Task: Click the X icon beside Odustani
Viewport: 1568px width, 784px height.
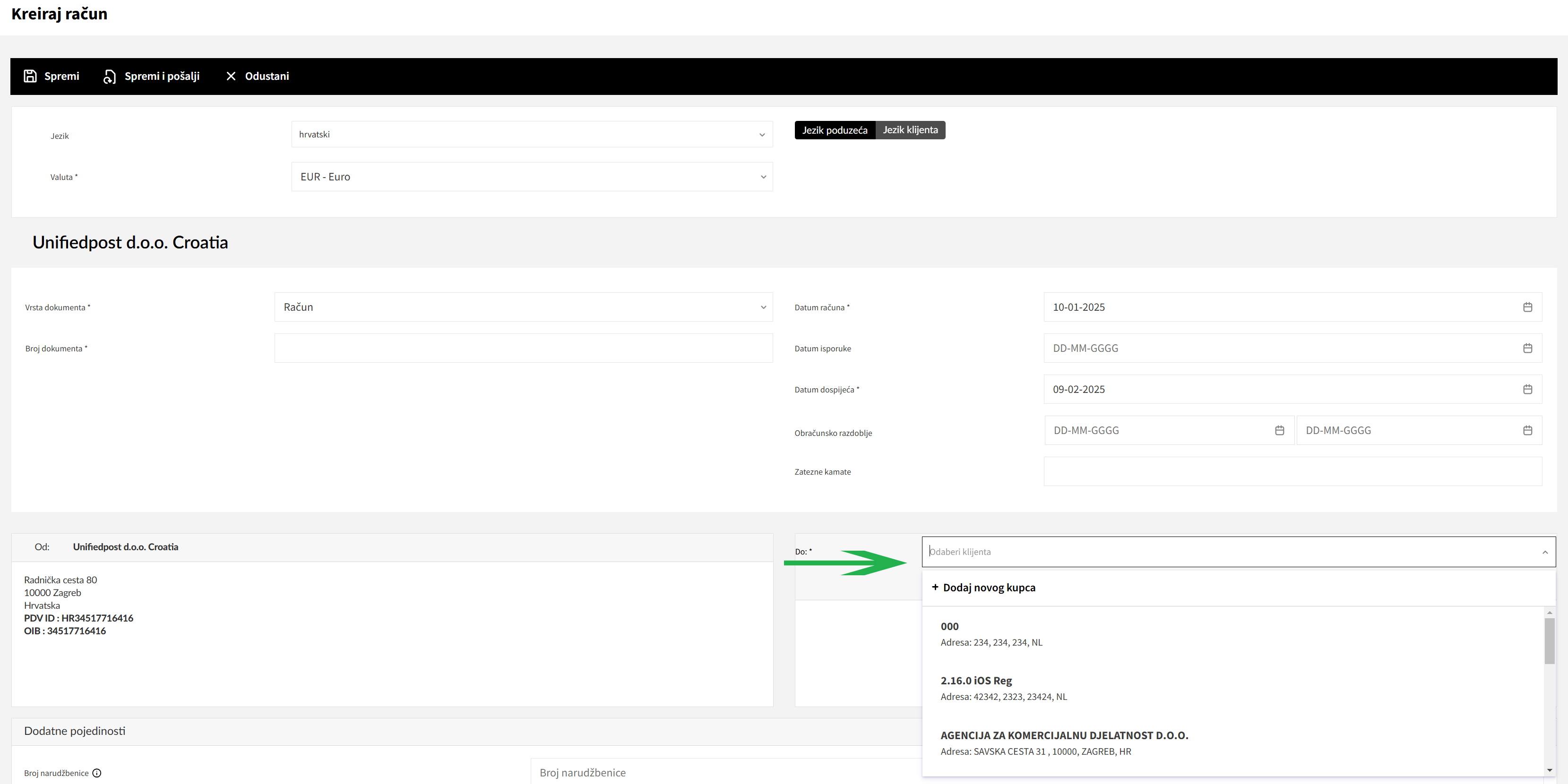Action: [x=231, y=76]
